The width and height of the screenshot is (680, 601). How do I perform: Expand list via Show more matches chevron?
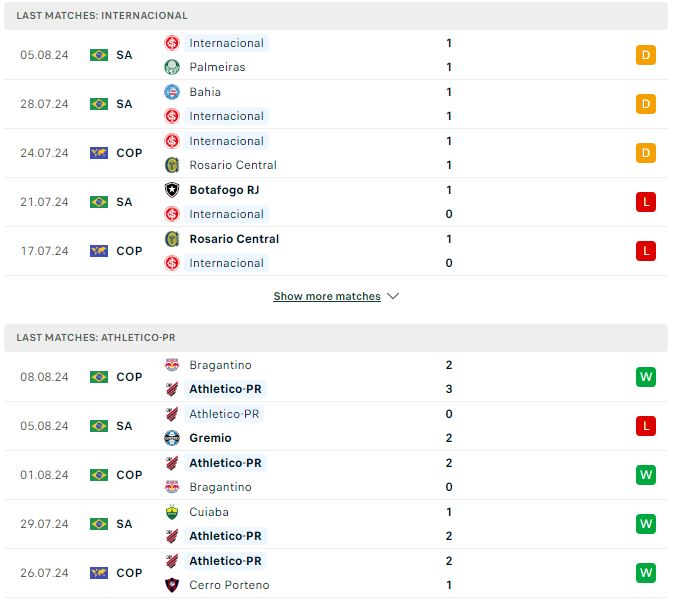393,296
